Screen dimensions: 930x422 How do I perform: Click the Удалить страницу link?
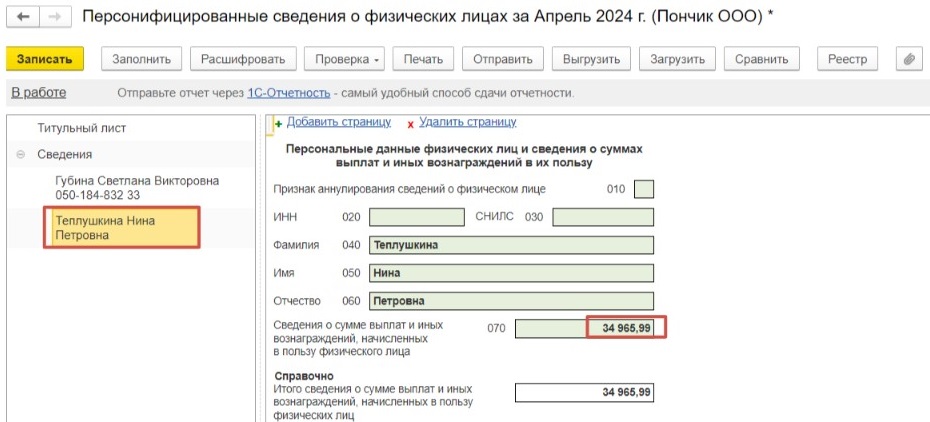(467, 122)
